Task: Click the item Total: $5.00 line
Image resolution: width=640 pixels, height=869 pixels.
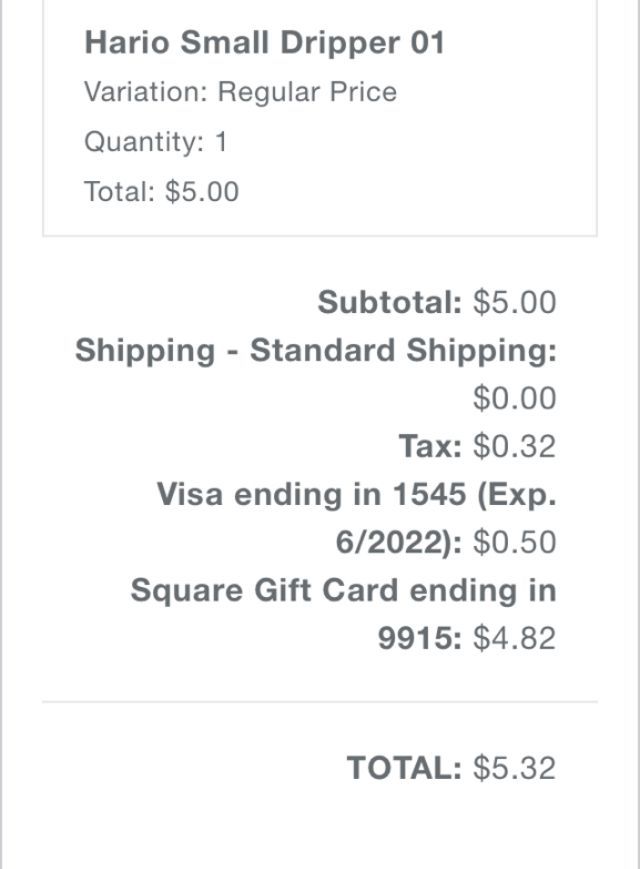Action: tap(161, 191)
